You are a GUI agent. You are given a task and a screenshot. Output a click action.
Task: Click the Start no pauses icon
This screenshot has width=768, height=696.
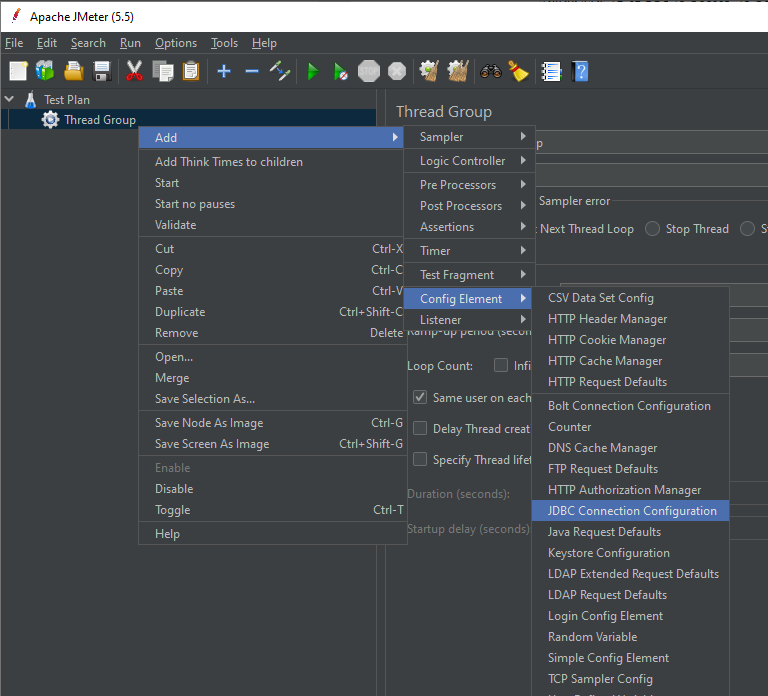341,71
